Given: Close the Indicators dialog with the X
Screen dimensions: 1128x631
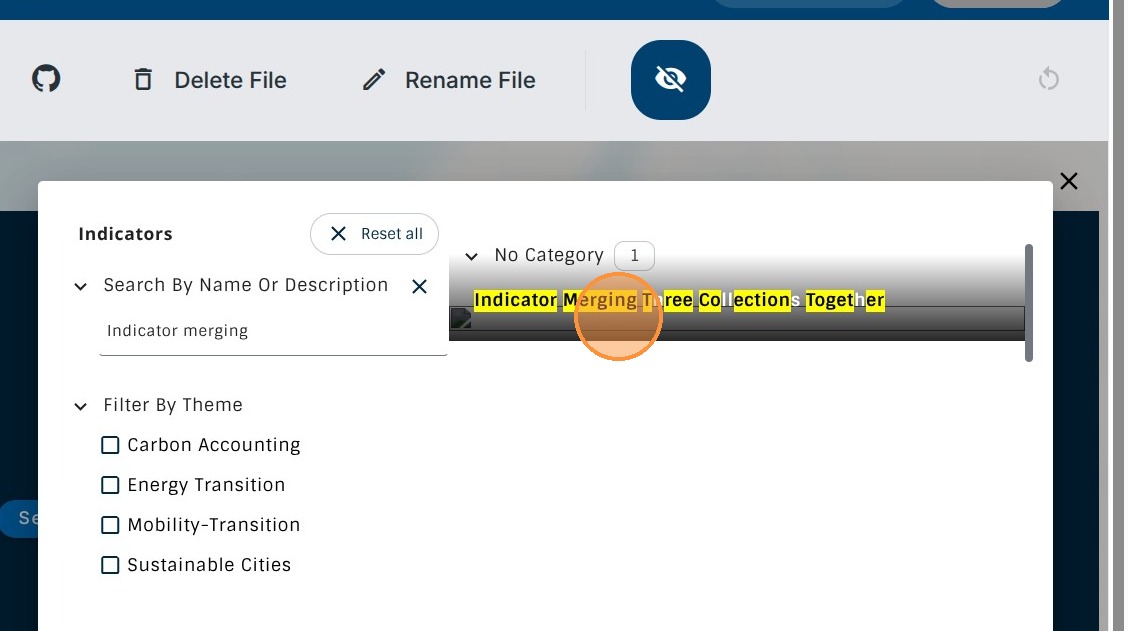Looking at the screenshot, I should point(1068,181).
